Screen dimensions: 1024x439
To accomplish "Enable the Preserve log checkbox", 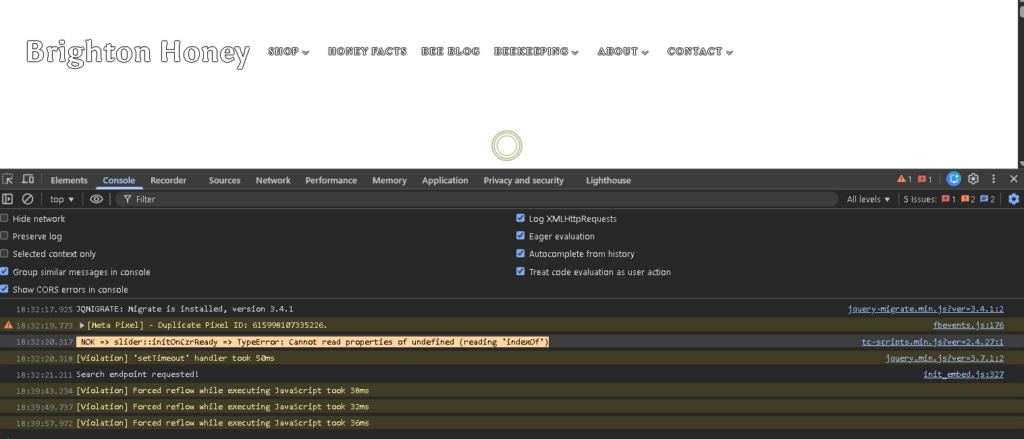I will 5,236.
